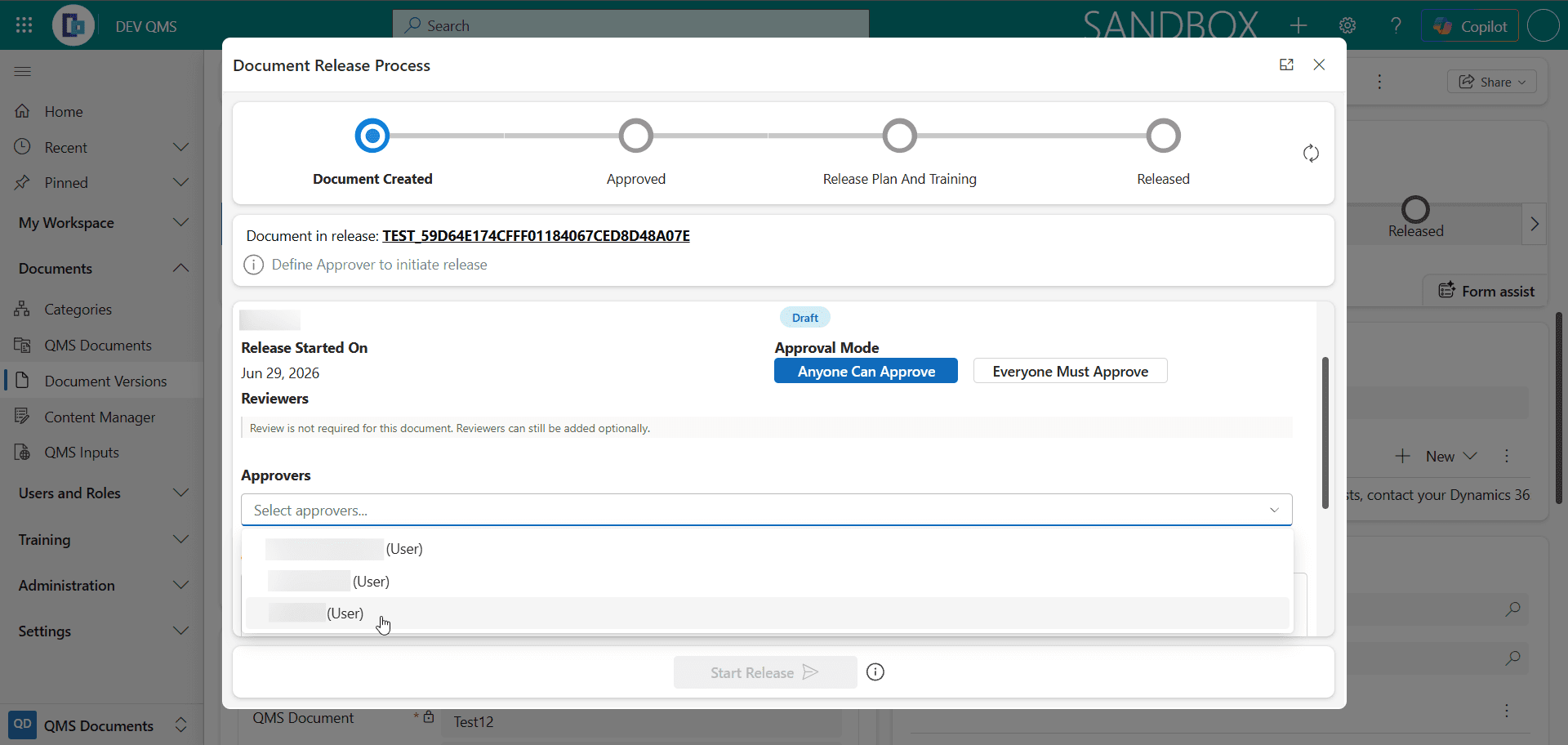Expand the Settings group in sidebar
The width and height of the screenshot is (1568, 745).
(x=181, y=631)
